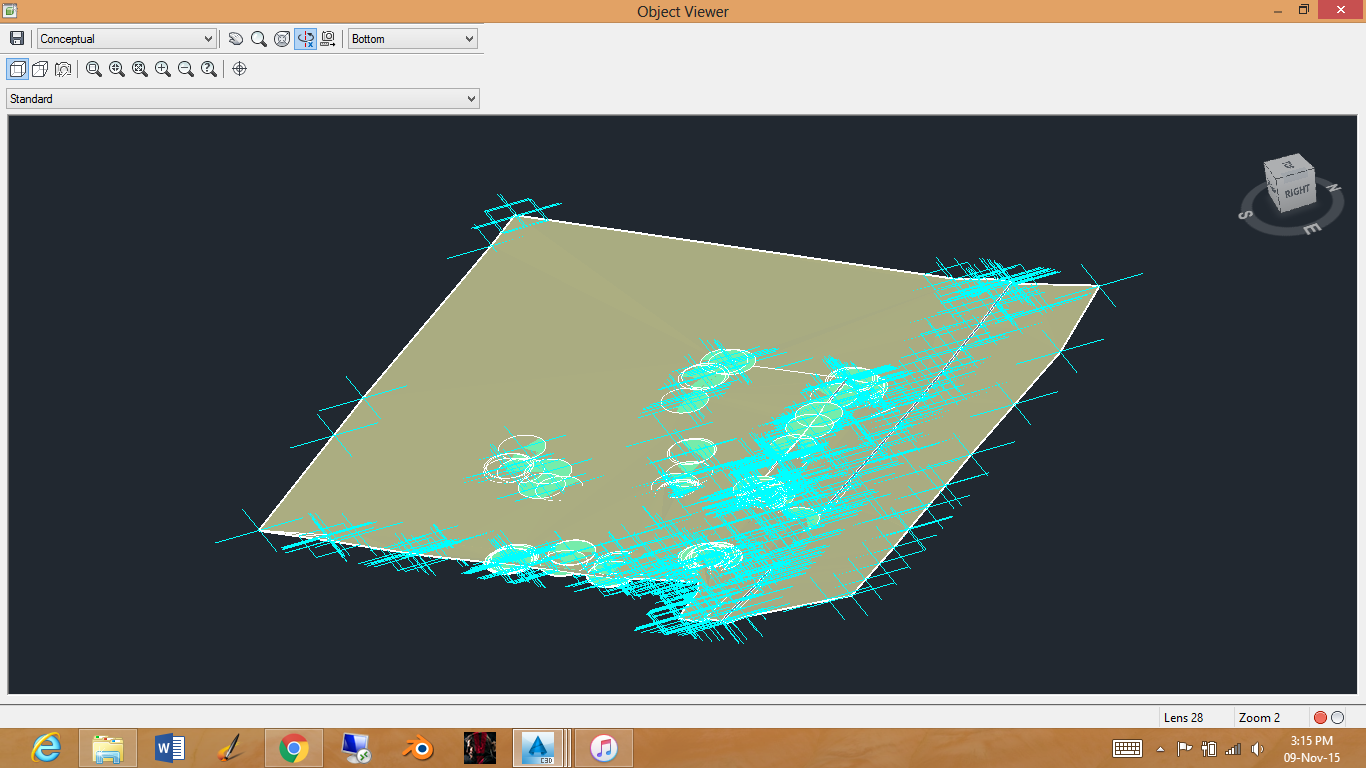Select the Pan hand tool
The width and height of the screenshot is (1366, 768).
coord(236,39)
